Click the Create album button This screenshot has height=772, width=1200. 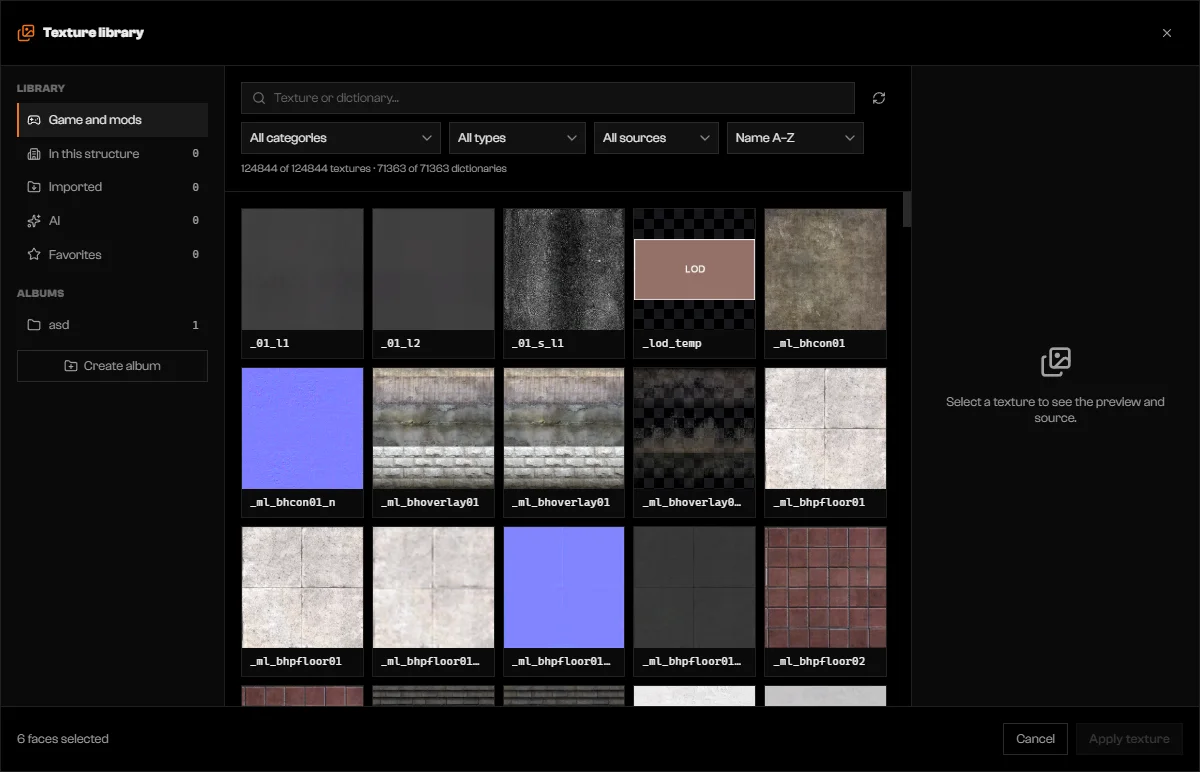click(112, 366)
